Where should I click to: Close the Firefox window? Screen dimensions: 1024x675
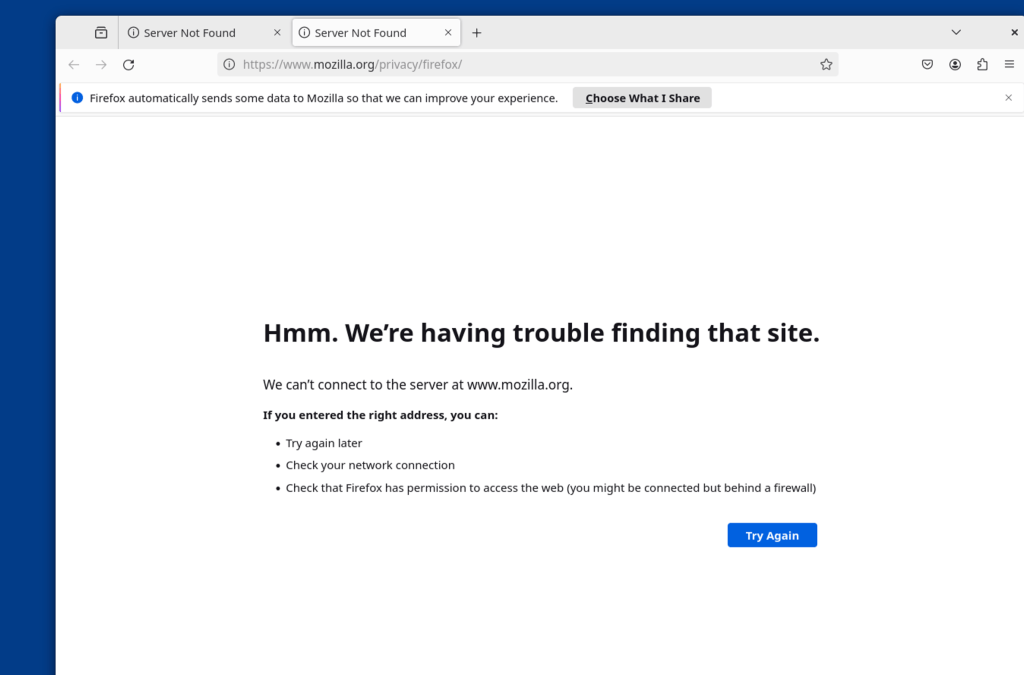[1014, 32]
